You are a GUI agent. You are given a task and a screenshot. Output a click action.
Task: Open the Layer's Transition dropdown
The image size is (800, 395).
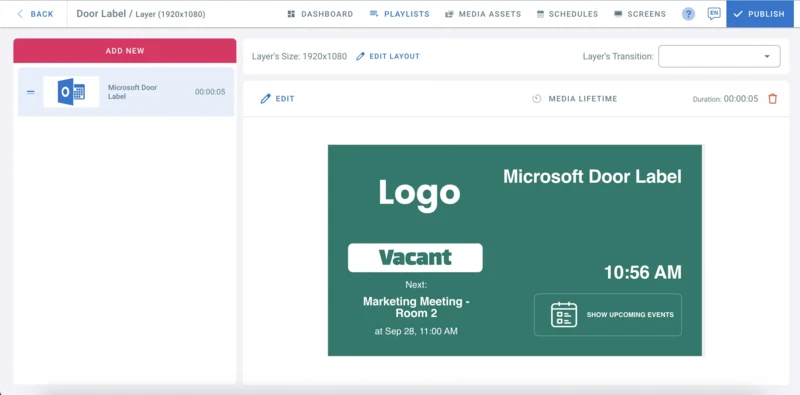[719, 56]
